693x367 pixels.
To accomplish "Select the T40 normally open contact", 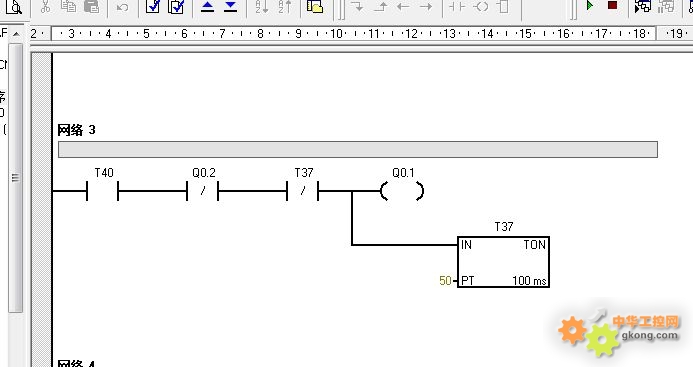I will (103, 191).
